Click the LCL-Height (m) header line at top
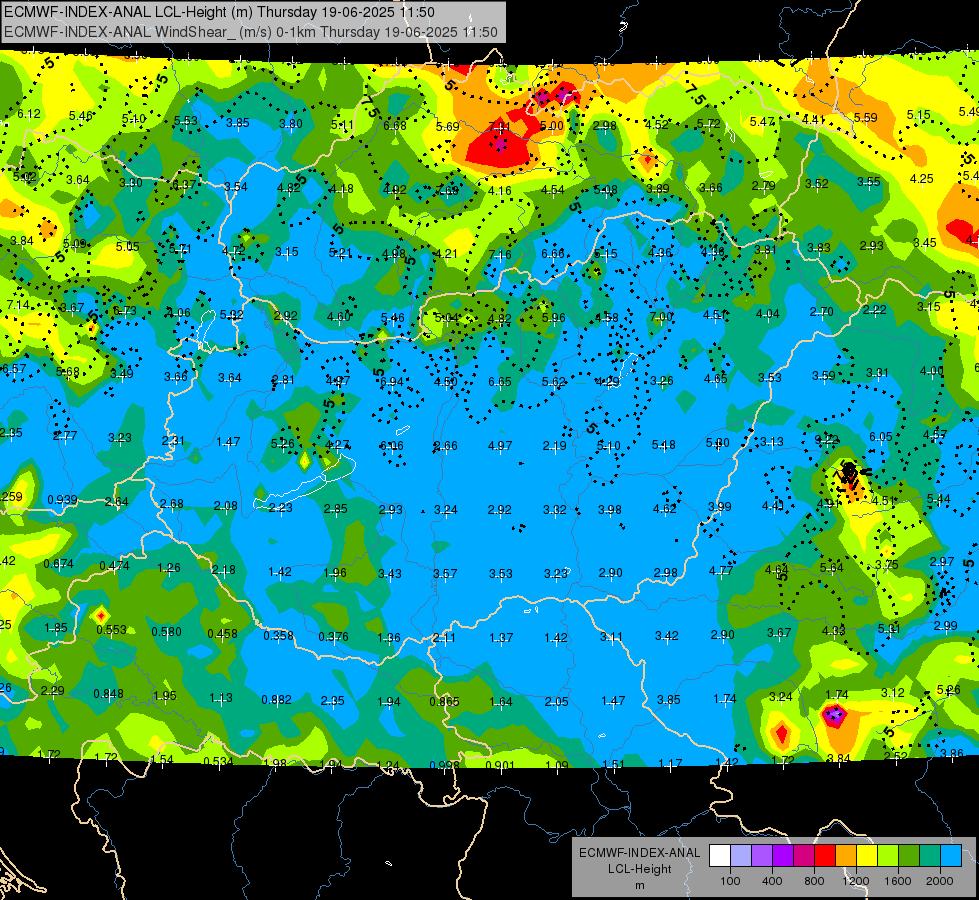This screenshot has height=900, width=979. (x=219, y=12)
